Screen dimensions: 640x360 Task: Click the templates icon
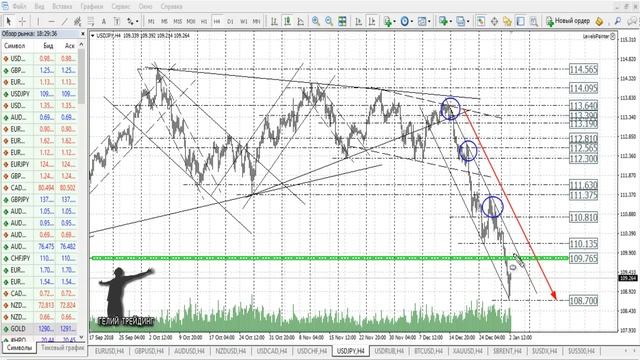422,21
